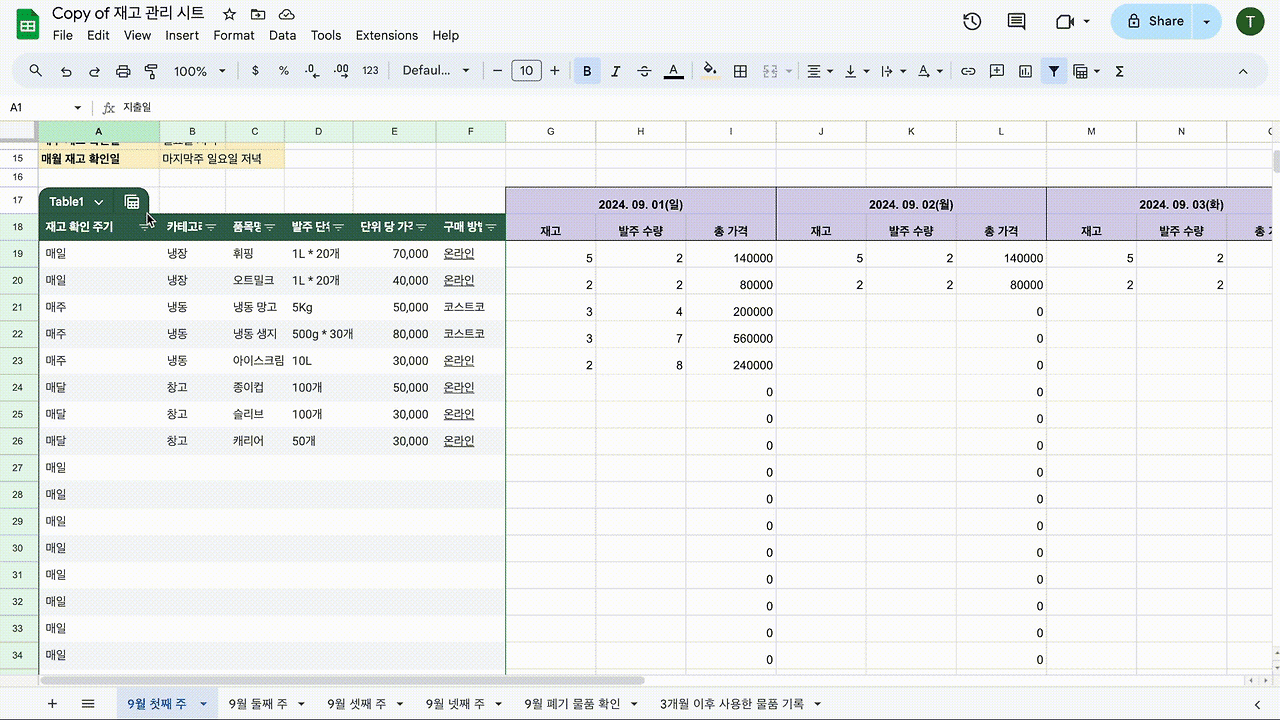Open the borders tool
The width and height of the screenshot is (1280, 720).
[740, 71]
